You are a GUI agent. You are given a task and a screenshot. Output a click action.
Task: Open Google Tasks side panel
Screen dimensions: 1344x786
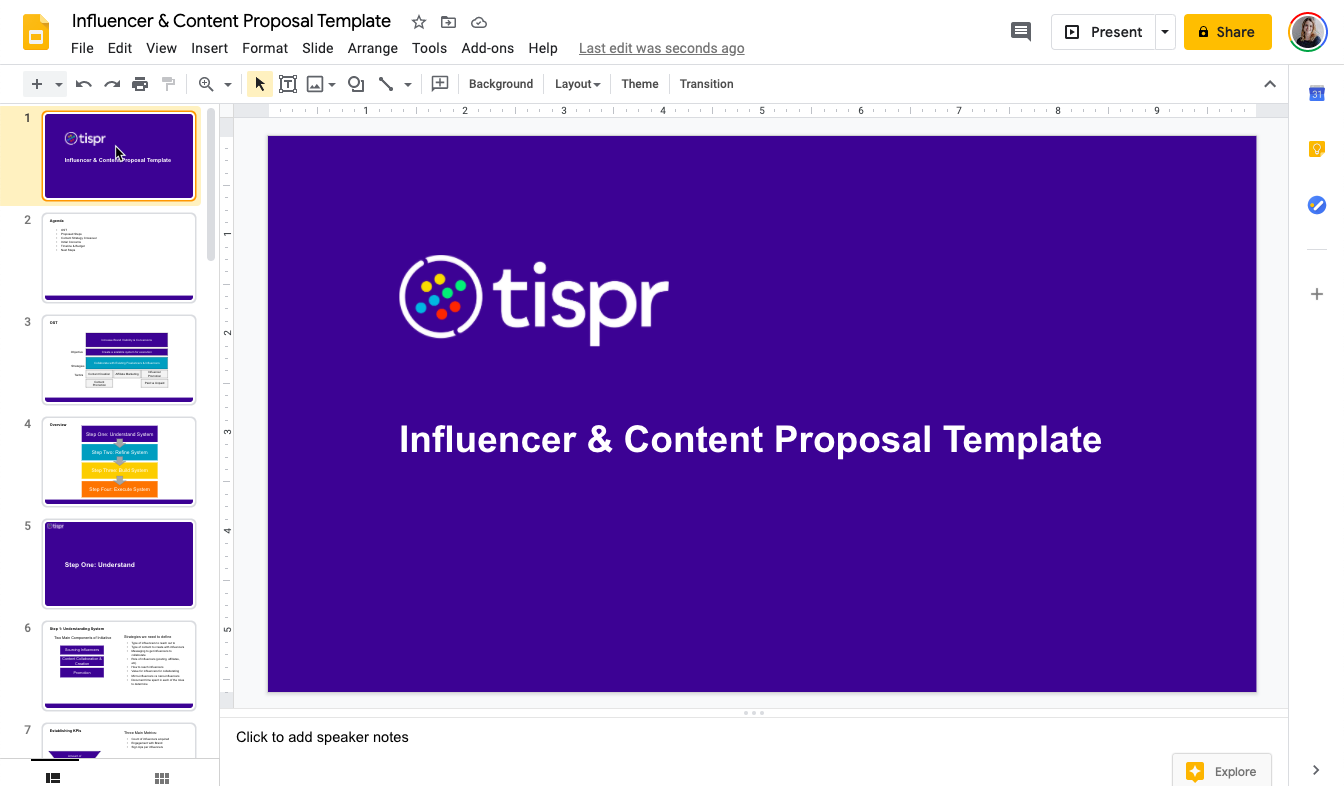coord(1317,205)
